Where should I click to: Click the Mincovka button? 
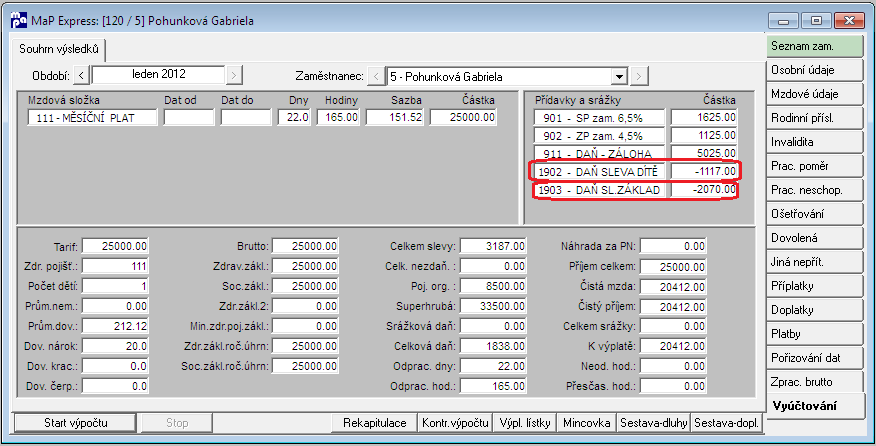click(x=587, y=423)
